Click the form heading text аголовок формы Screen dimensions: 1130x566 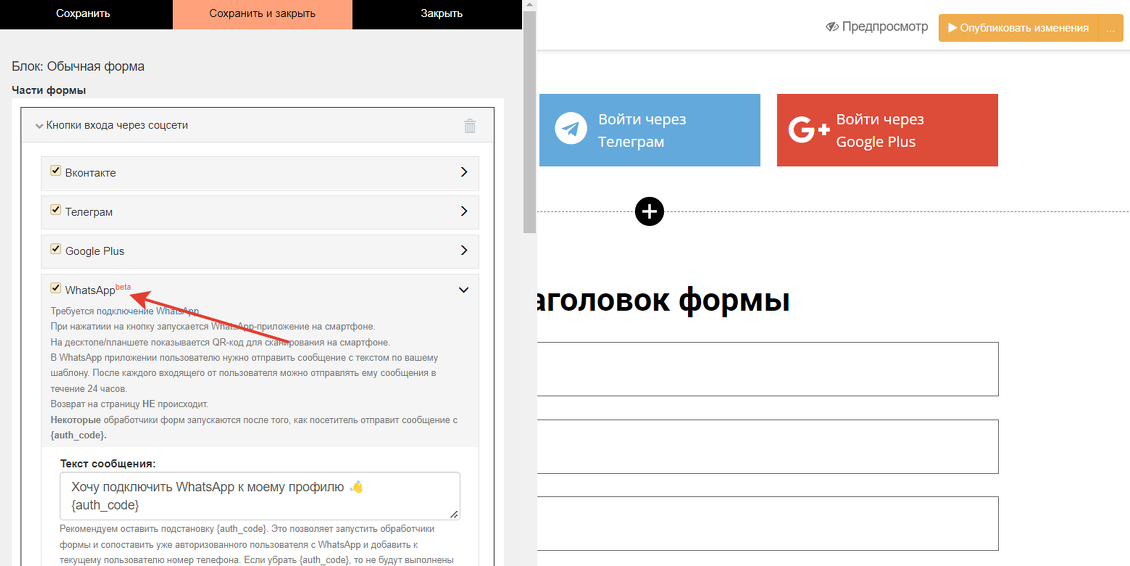(663, 301)
